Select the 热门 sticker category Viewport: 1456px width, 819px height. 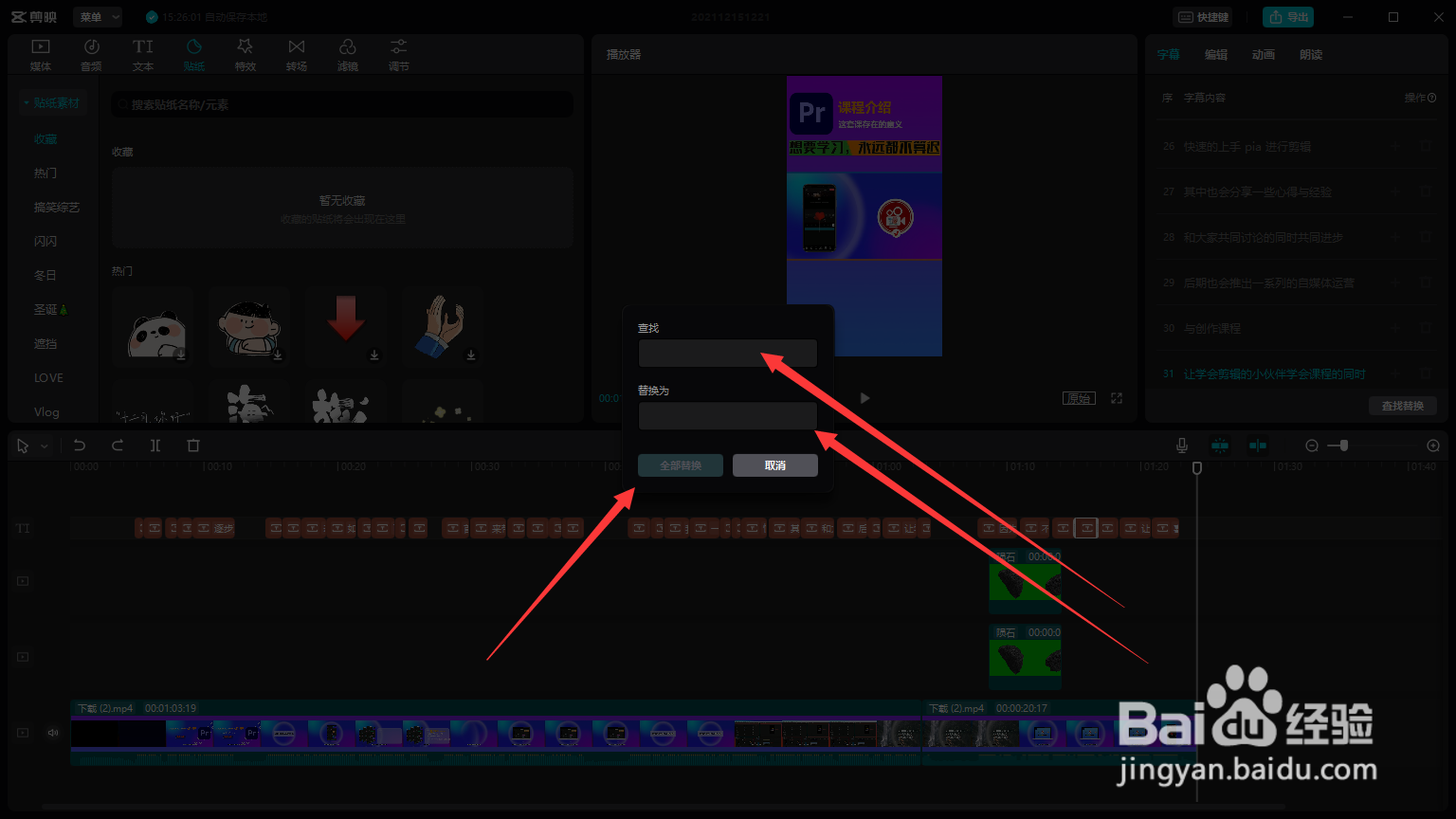tap(45, 173)
